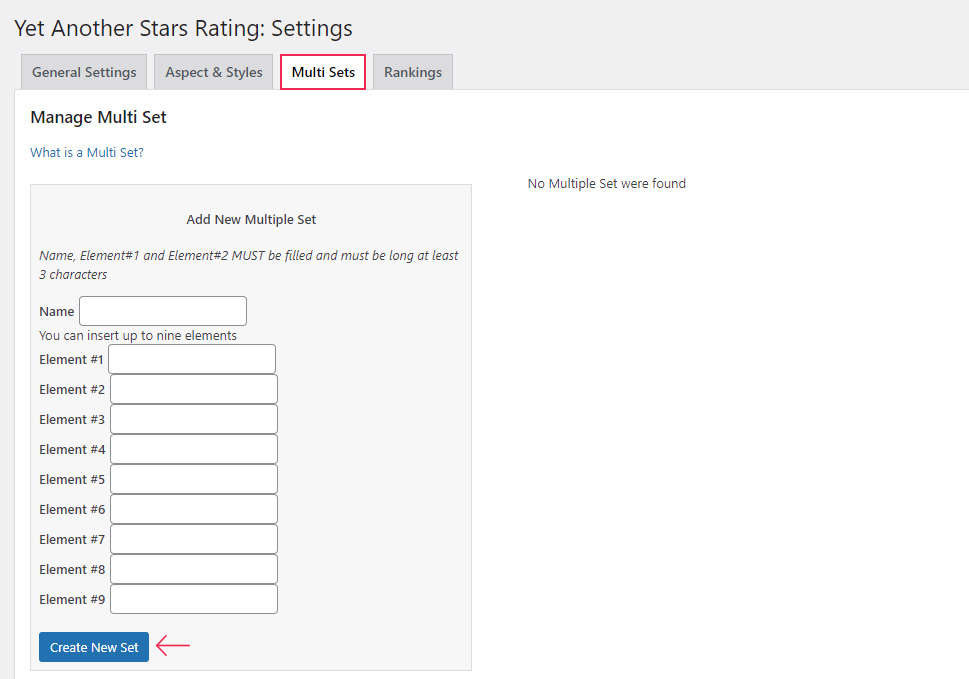Focus the Element #6 input

[x=194, y=509]
